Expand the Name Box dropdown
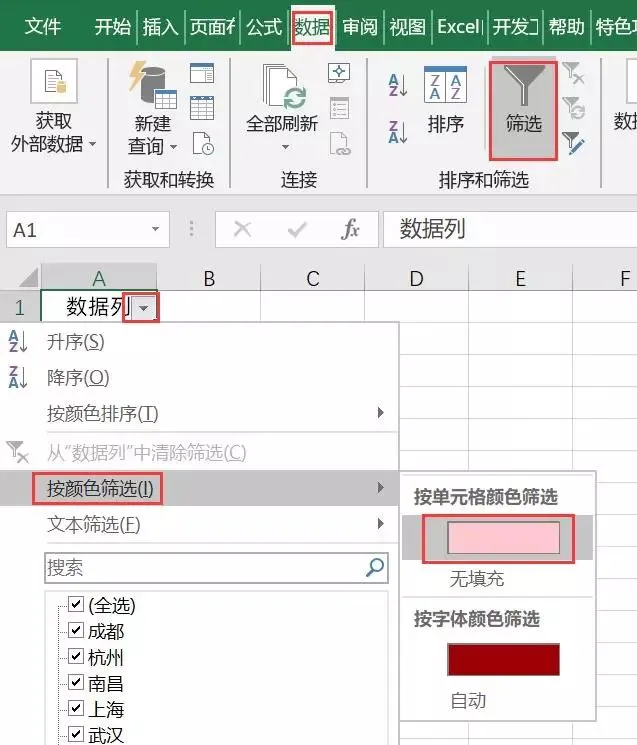The width and height of the screenshot is (637, 745). click(x=155, y=229)
